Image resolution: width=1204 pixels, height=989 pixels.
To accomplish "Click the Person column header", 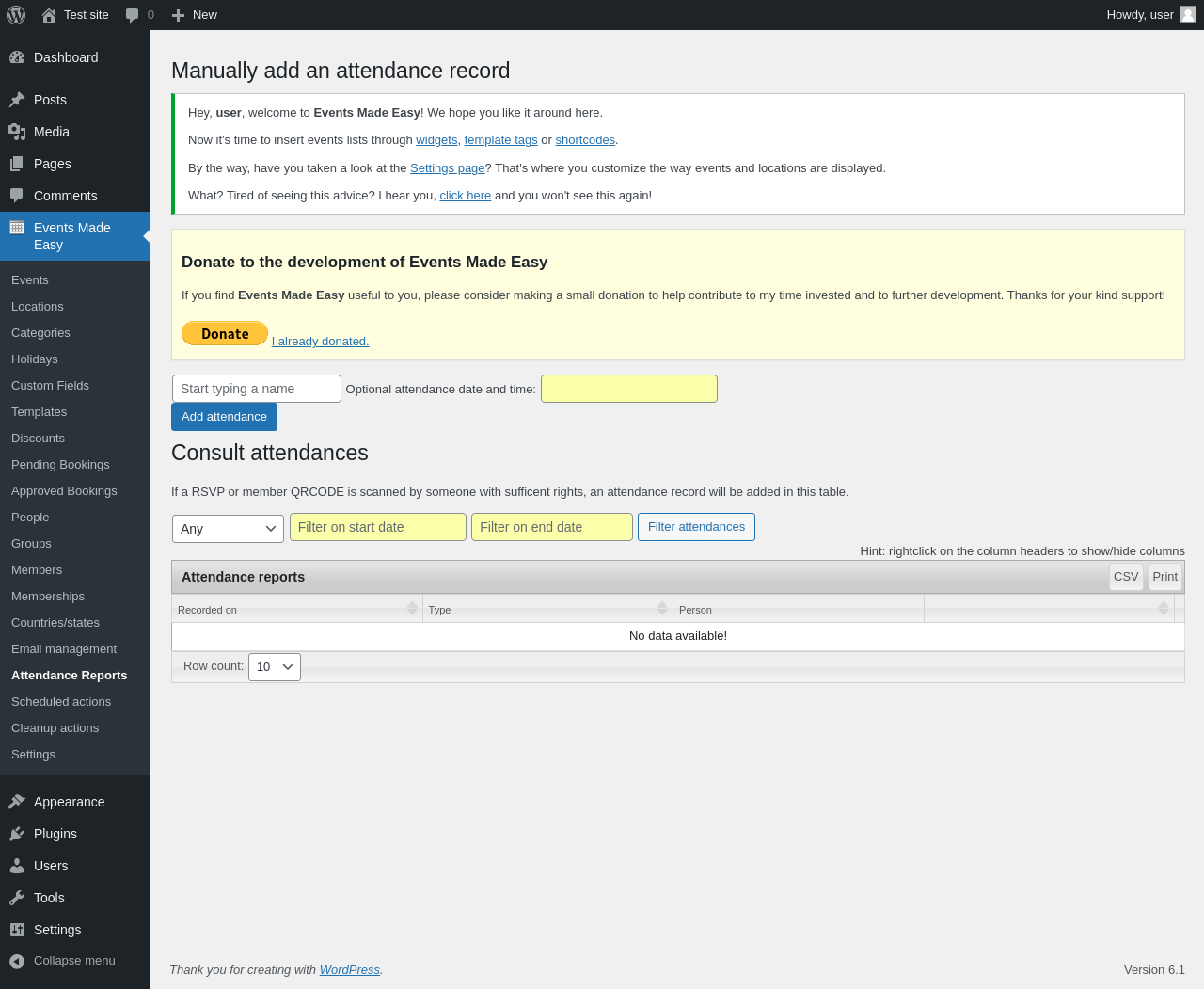I will point(799,609).
